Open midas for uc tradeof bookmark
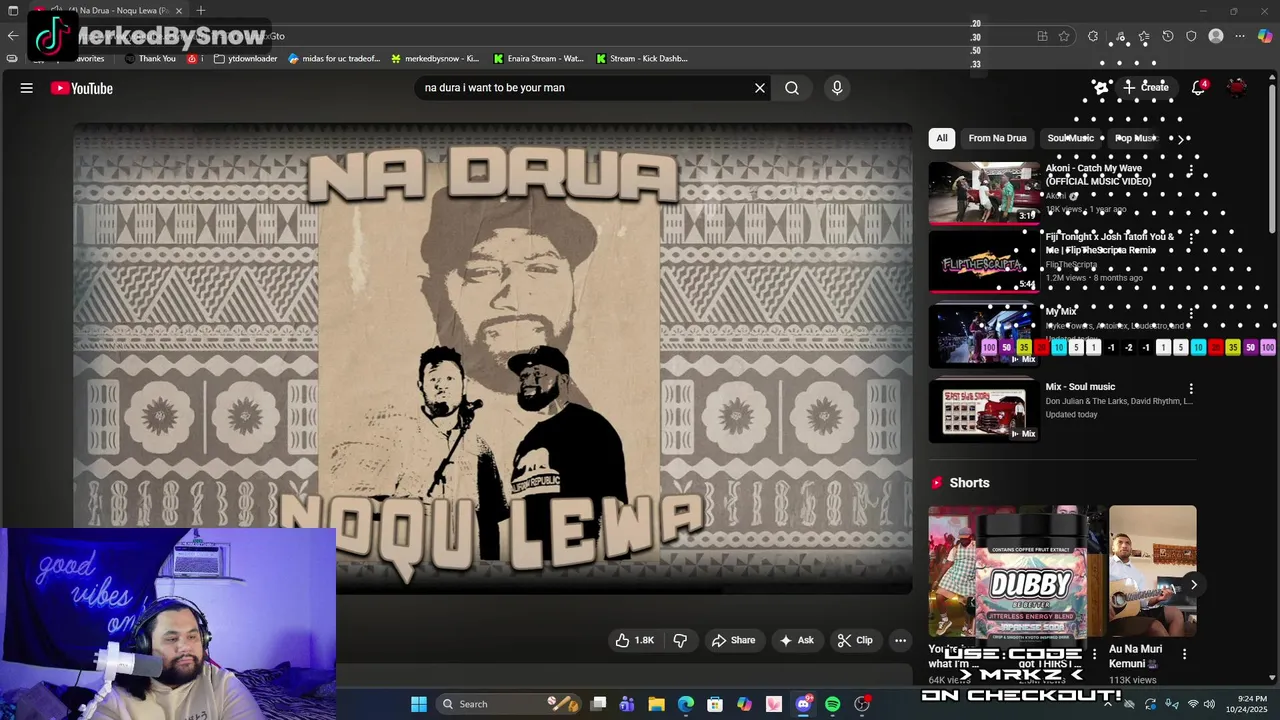The height and width of the screenshot is (720, 1280). (x=334, y=59)
